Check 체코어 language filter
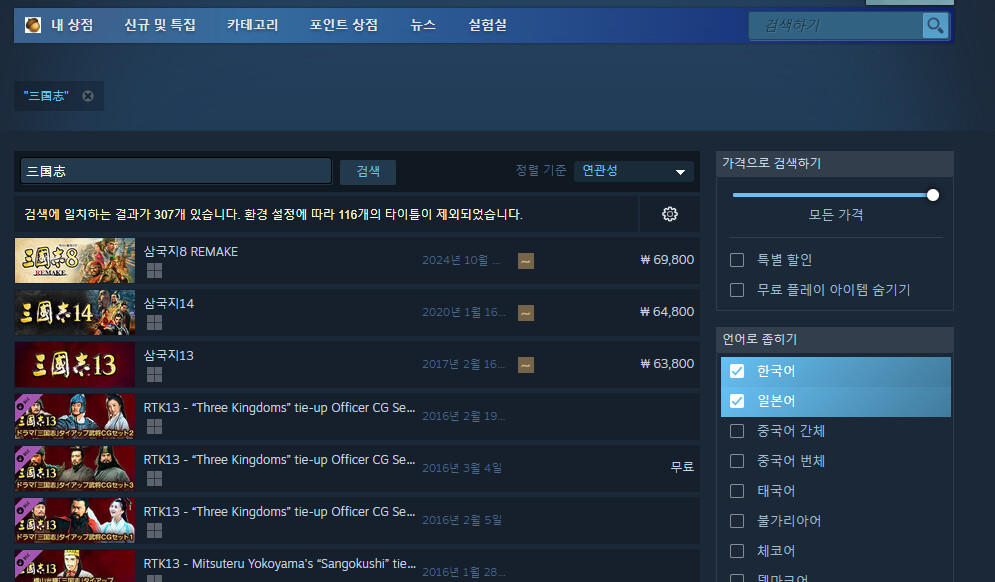The width and height of the screenshot is (995, 582). pyautogui.click(x=737, y=551)
